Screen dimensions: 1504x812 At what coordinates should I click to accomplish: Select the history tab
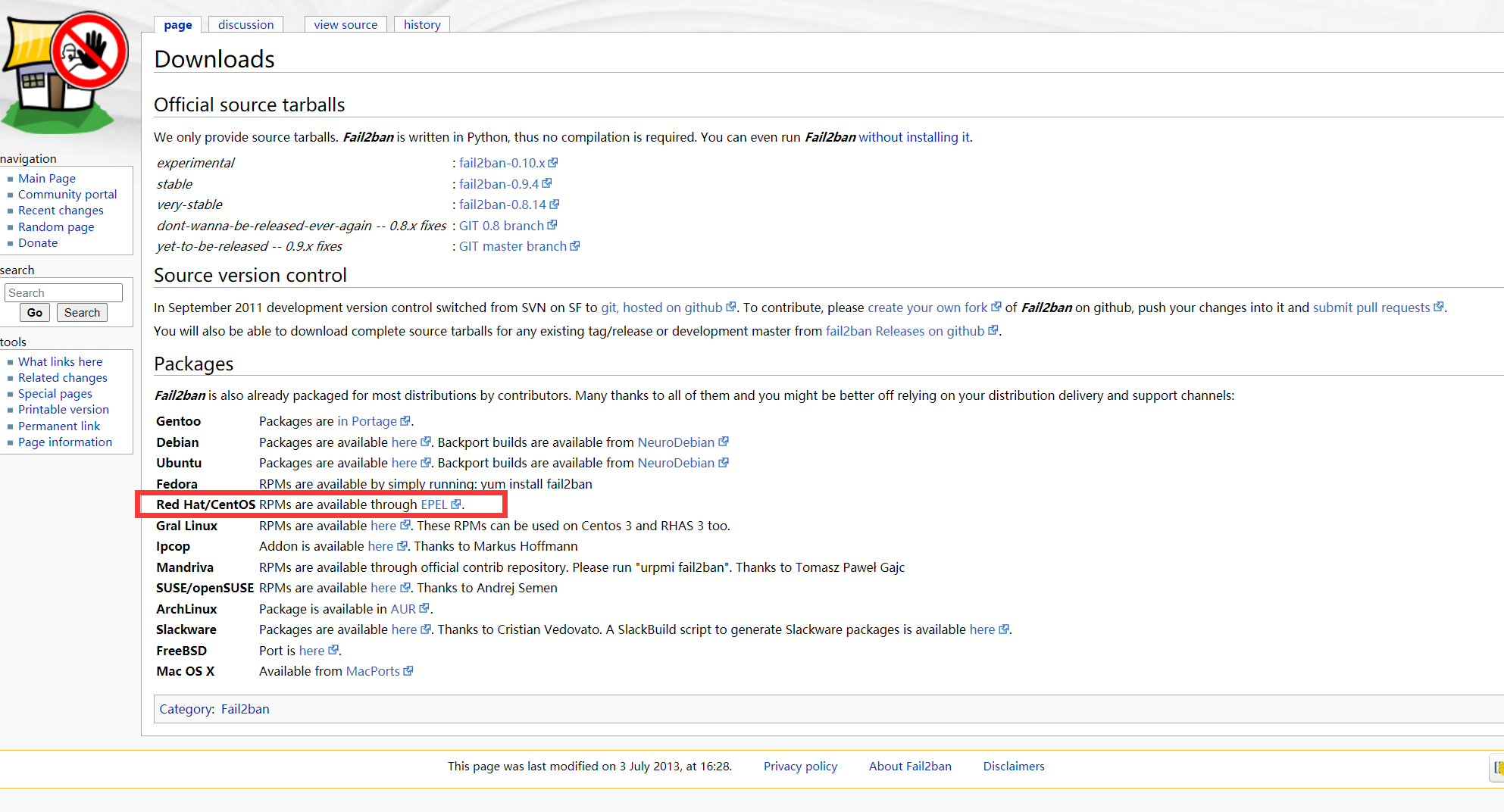click(422, 24)
